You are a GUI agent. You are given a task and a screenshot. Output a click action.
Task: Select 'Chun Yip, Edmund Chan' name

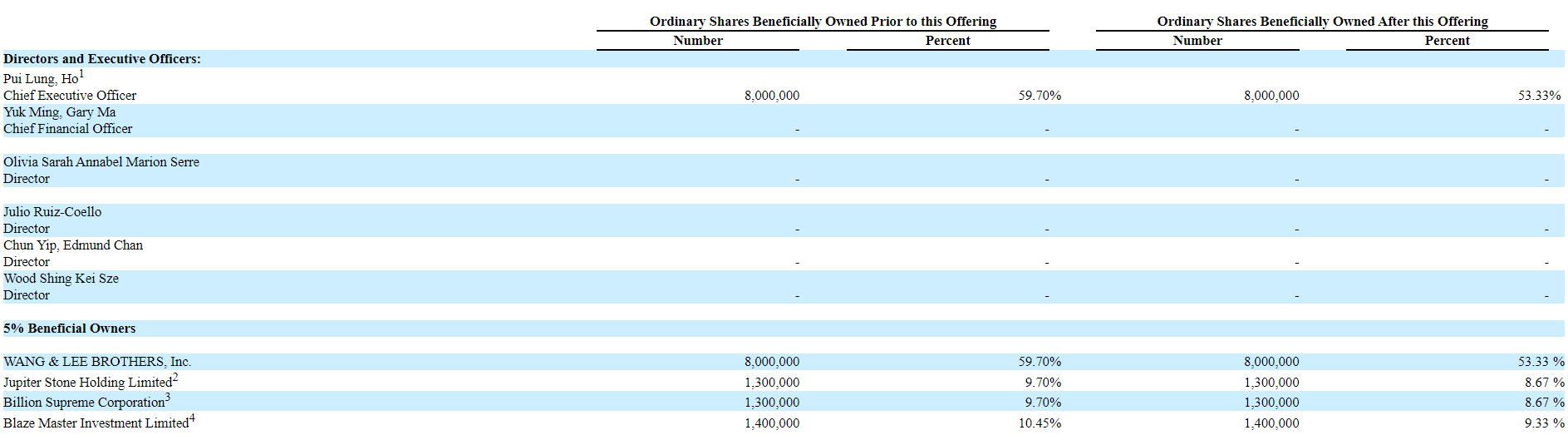click(x=73, y=245)
